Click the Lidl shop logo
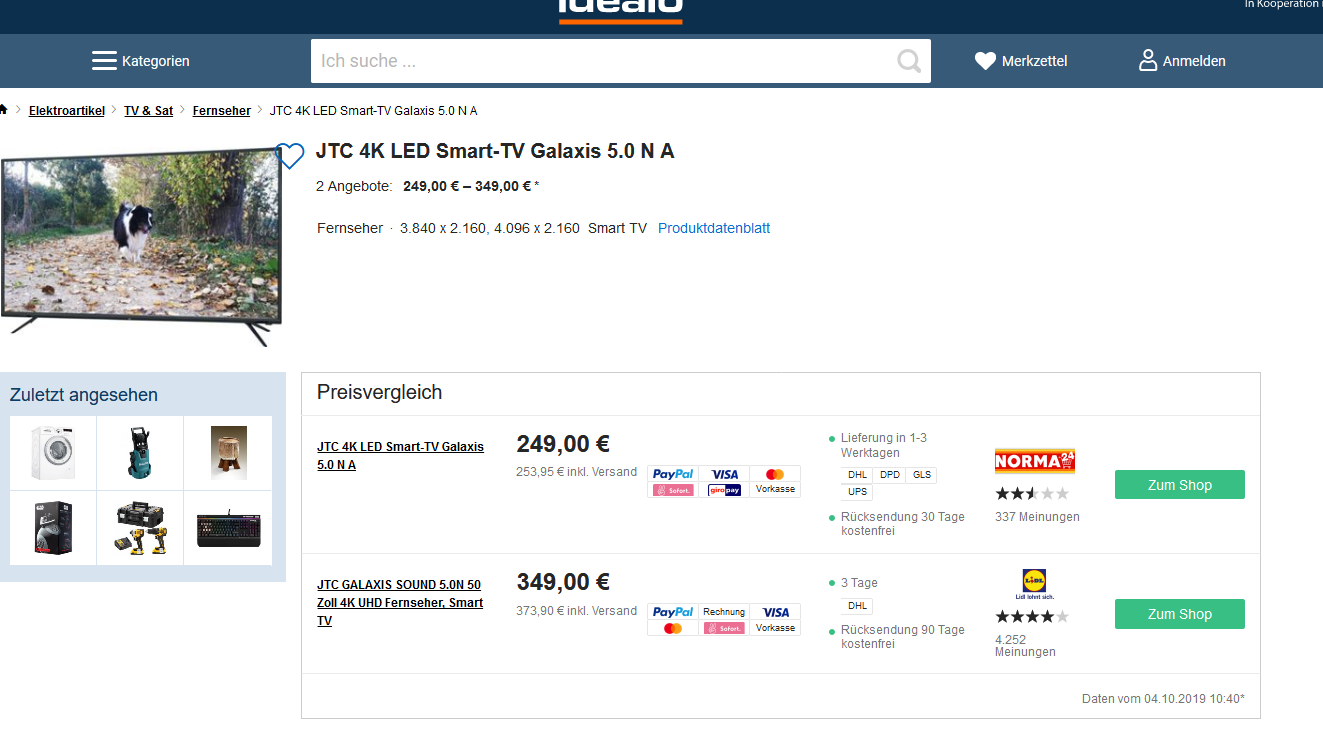Viewport: 1323px width, 748px height. click(x=1034, y=584)
